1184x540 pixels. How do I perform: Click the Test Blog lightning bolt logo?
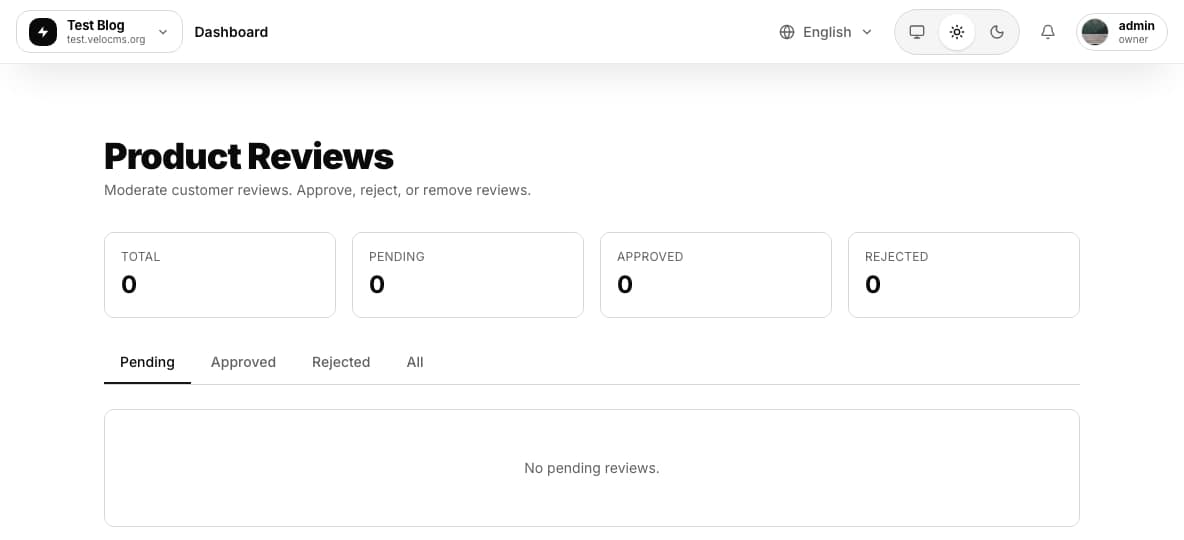pyautogui.click(x=43, y=32)
